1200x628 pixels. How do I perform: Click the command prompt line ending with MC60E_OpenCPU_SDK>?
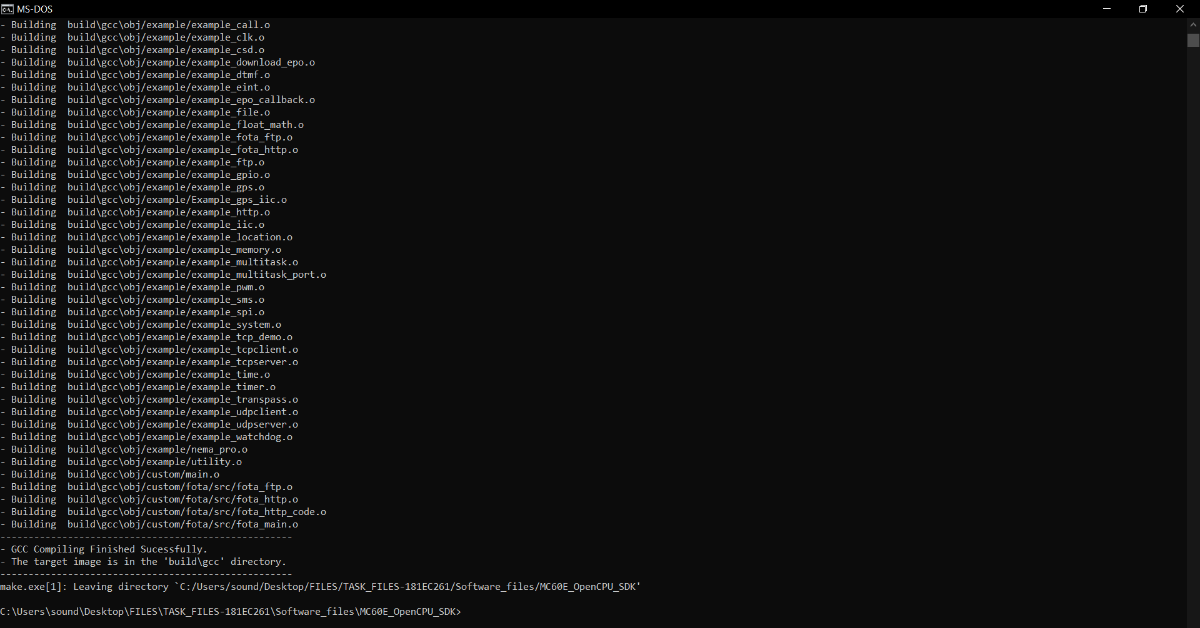pos(231,611)
